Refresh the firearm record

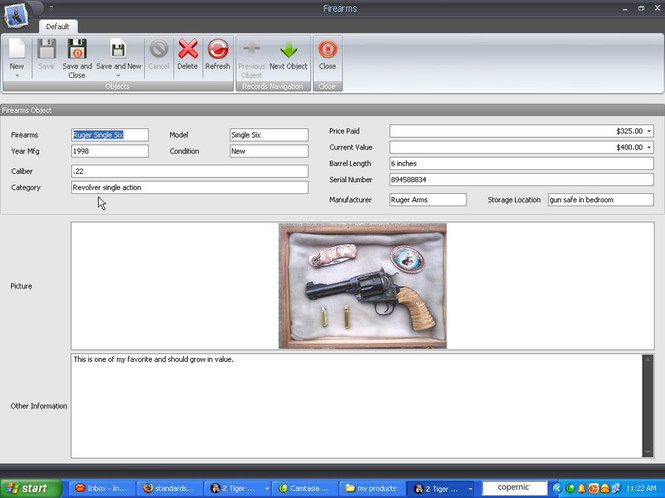[x=218, y=54]
